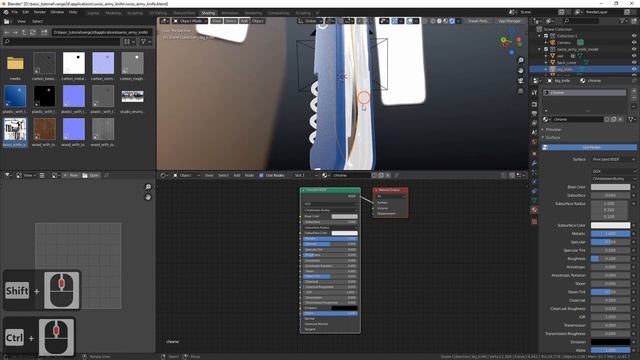
Task: Click new material copy icon beside chrome field
Action: coord(613,119)
